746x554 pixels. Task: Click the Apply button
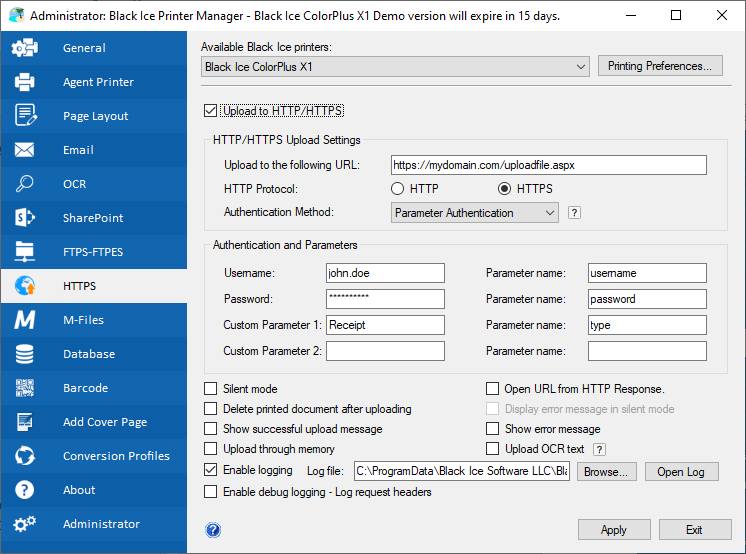(x=614, y=530)
